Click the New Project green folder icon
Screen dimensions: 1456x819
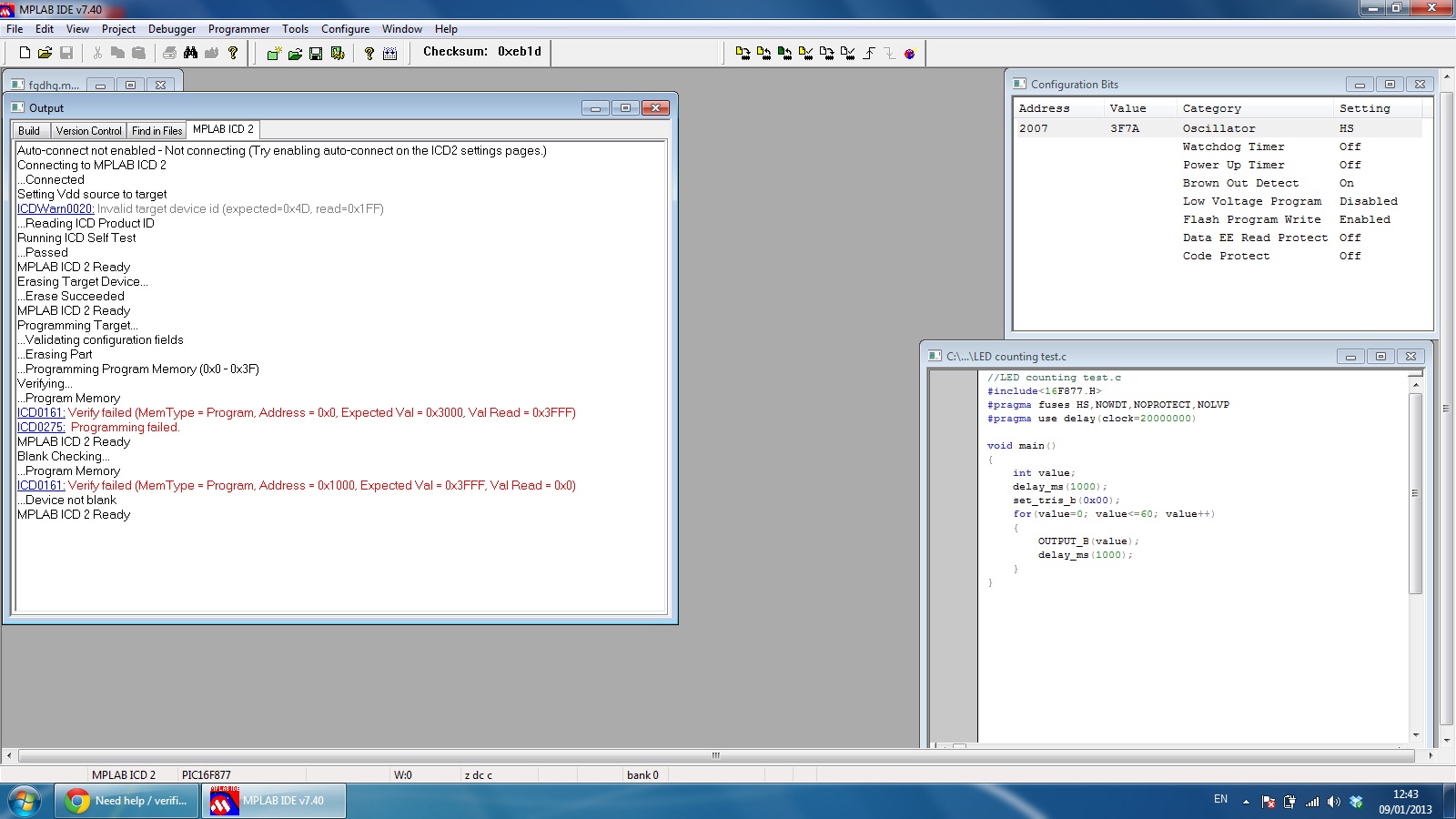(x=274, y=54)
